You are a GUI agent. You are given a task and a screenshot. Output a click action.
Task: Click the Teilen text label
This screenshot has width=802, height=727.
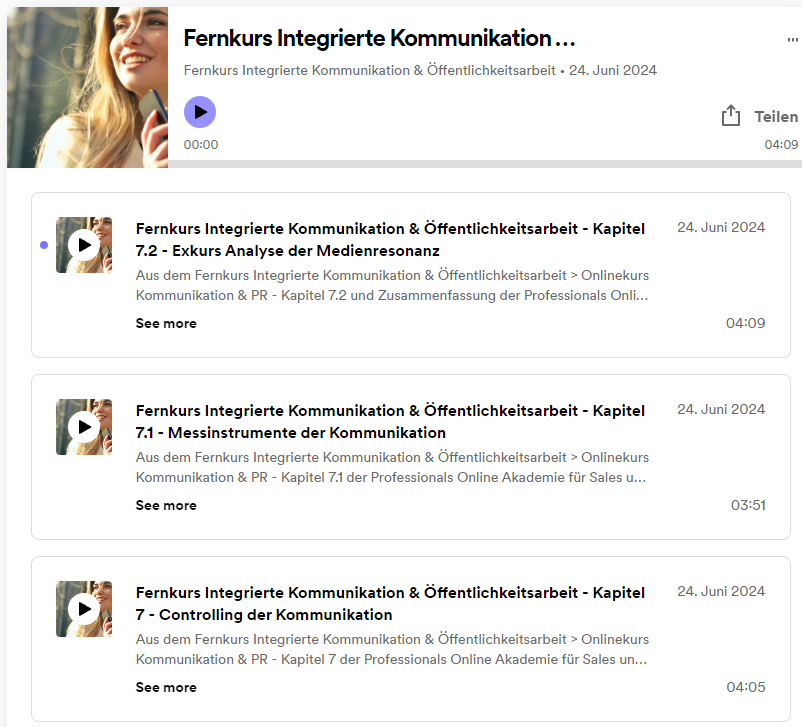pyautogui.click(x=774, y=116)
